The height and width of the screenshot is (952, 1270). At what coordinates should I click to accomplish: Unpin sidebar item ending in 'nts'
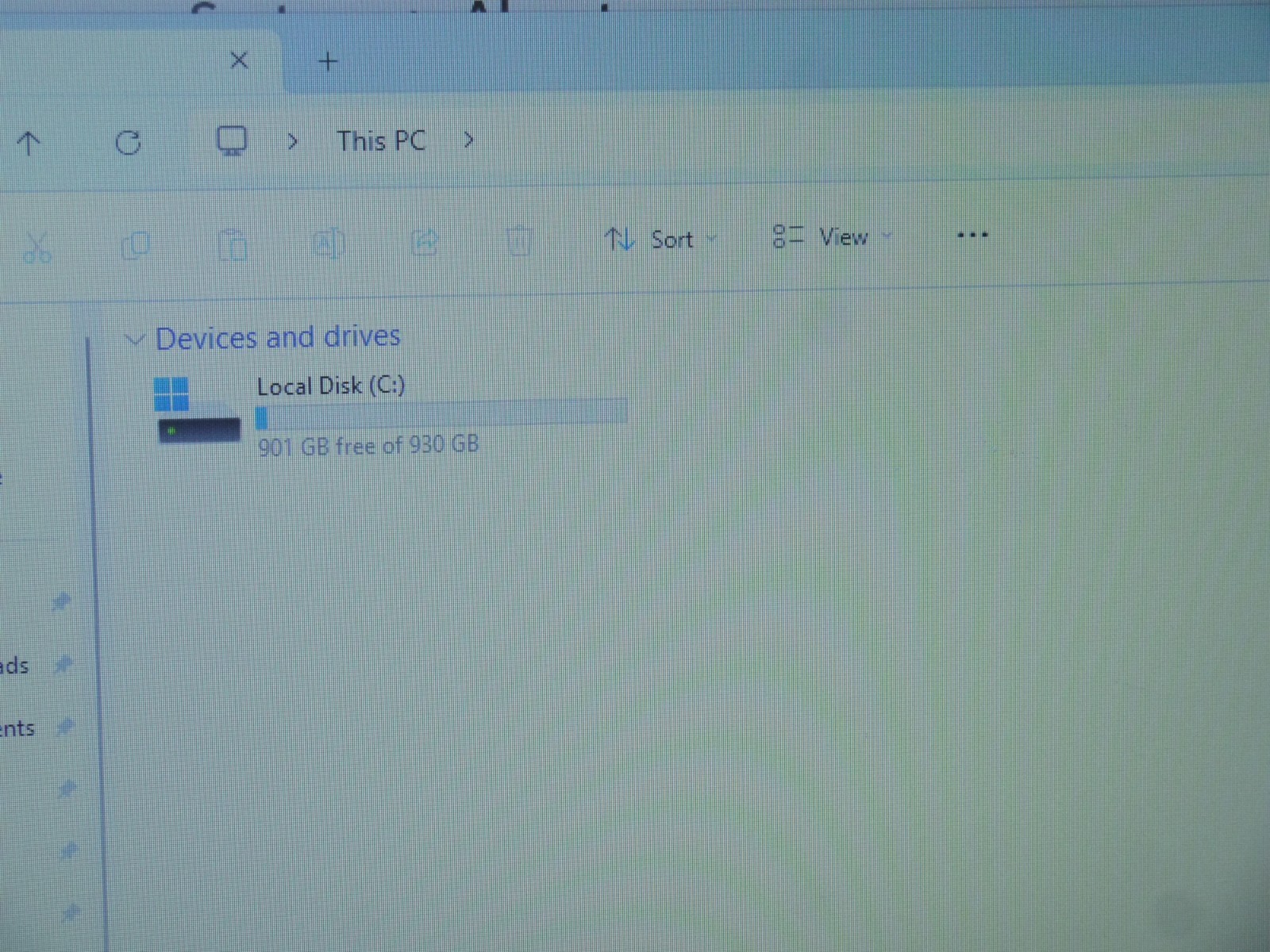tap(66, 725)
